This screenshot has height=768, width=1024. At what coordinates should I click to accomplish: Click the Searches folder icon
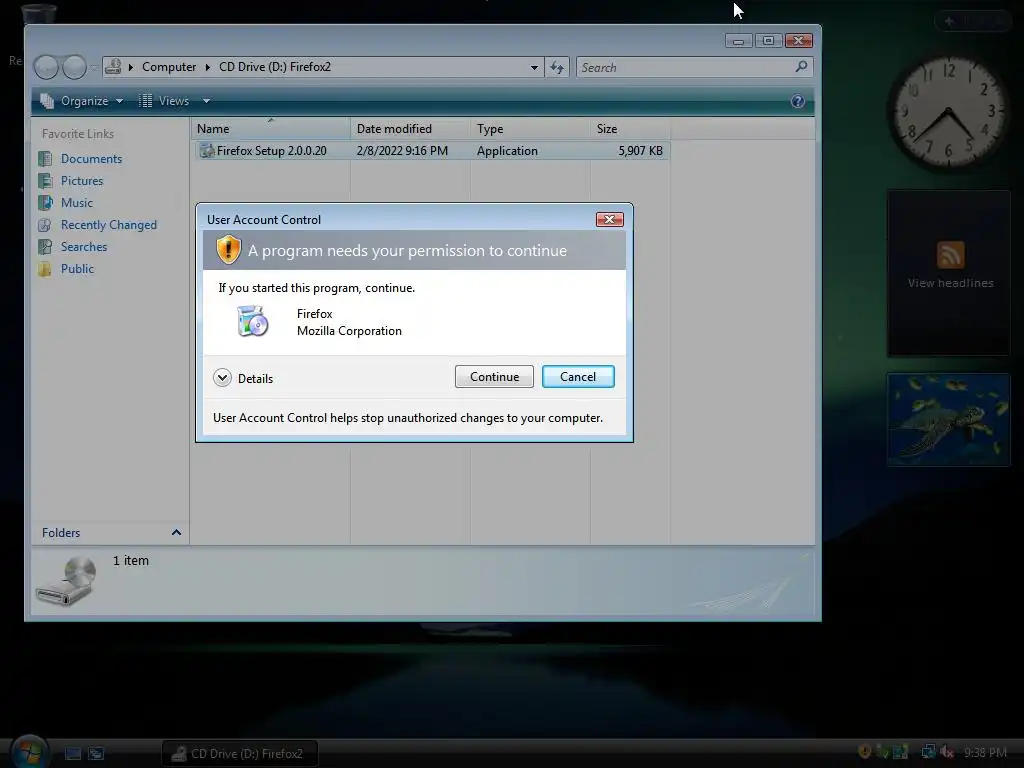(45, 247)
